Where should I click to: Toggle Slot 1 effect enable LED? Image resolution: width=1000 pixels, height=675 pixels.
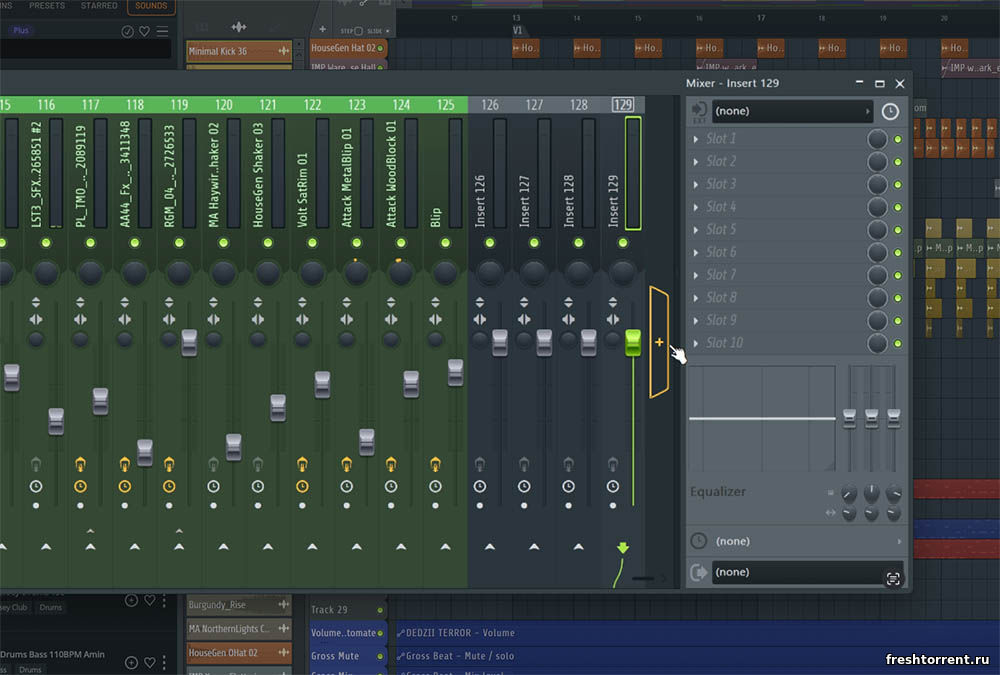pos(897,139)
